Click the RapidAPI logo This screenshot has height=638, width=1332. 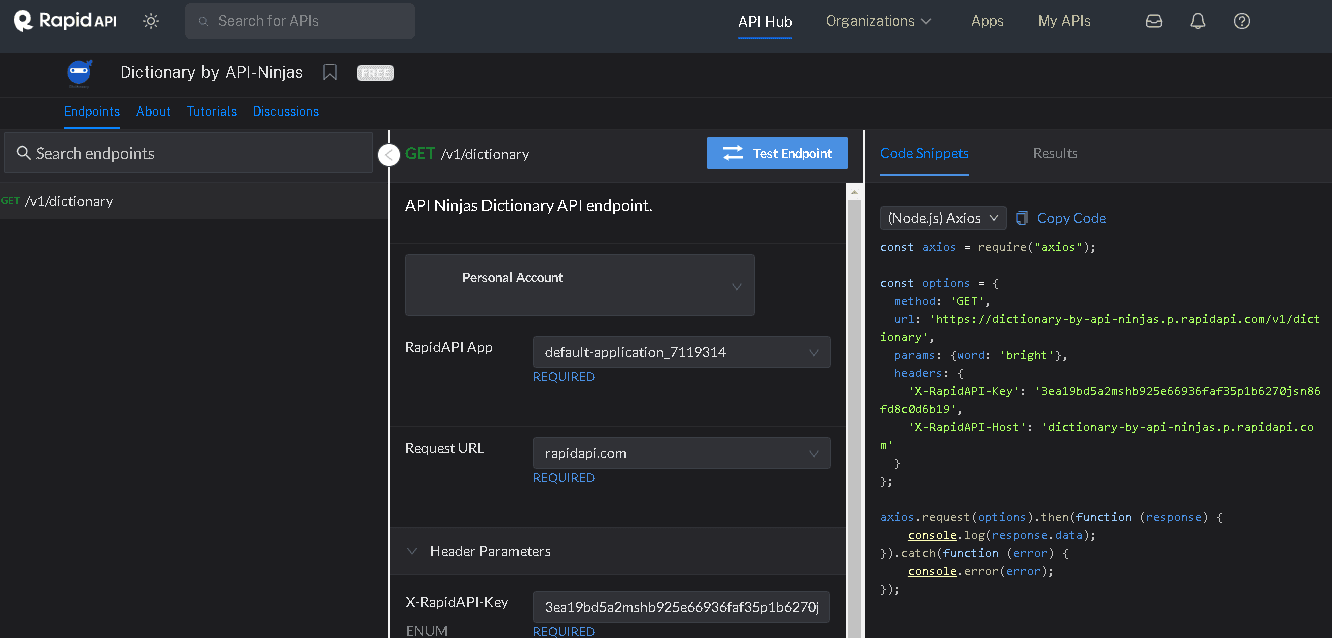[66, 20]
